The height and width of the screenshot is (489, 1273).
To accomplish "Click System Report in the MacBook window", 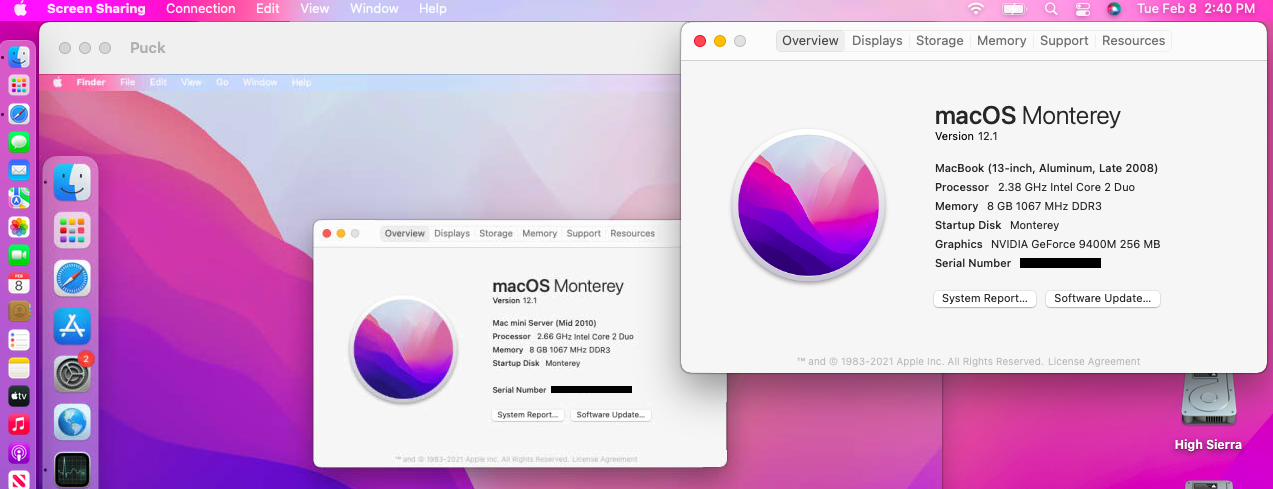I will coord(985,298).
